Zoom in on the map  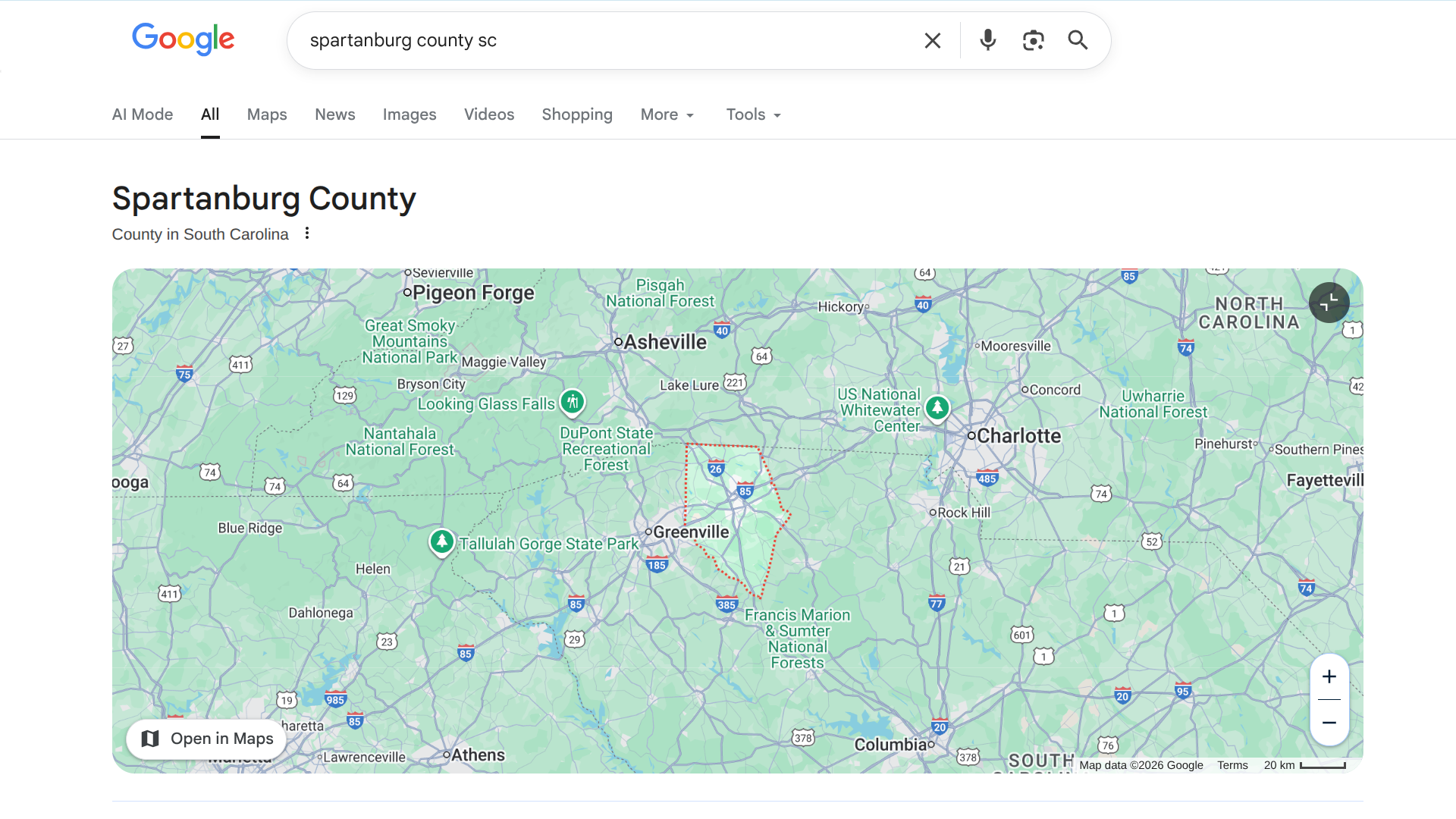[x=1329, y=676]
